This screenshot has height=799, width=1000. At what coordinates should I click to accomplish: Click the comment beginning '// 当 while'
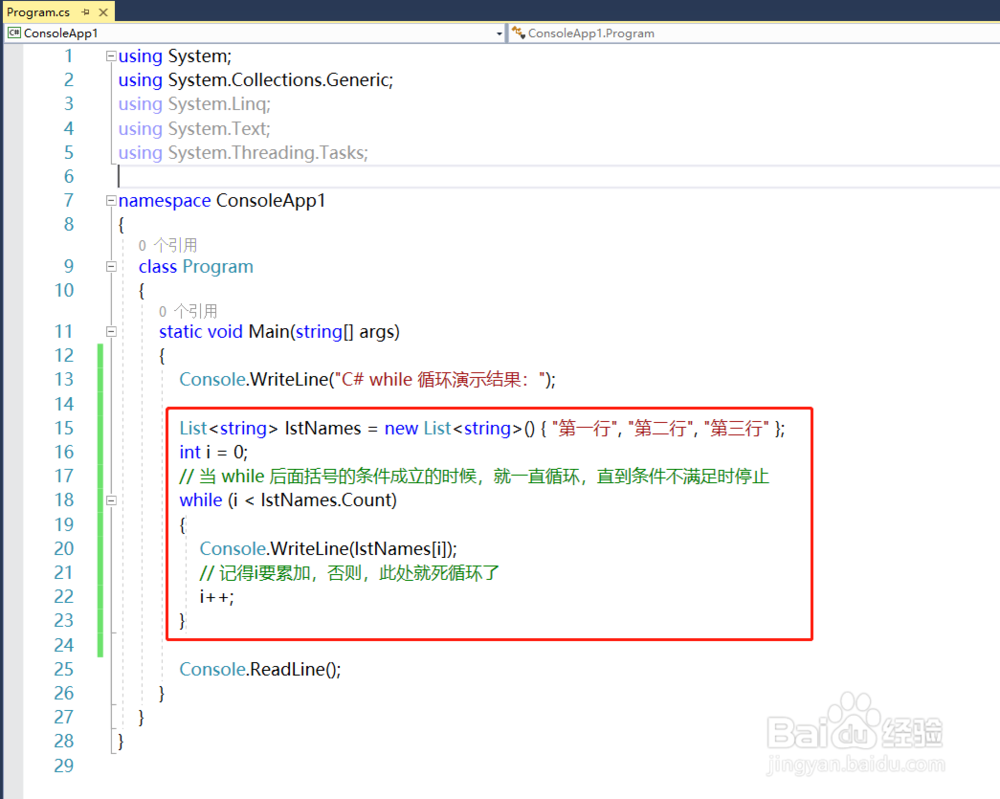pyautogui.click(x=474, y=476)
